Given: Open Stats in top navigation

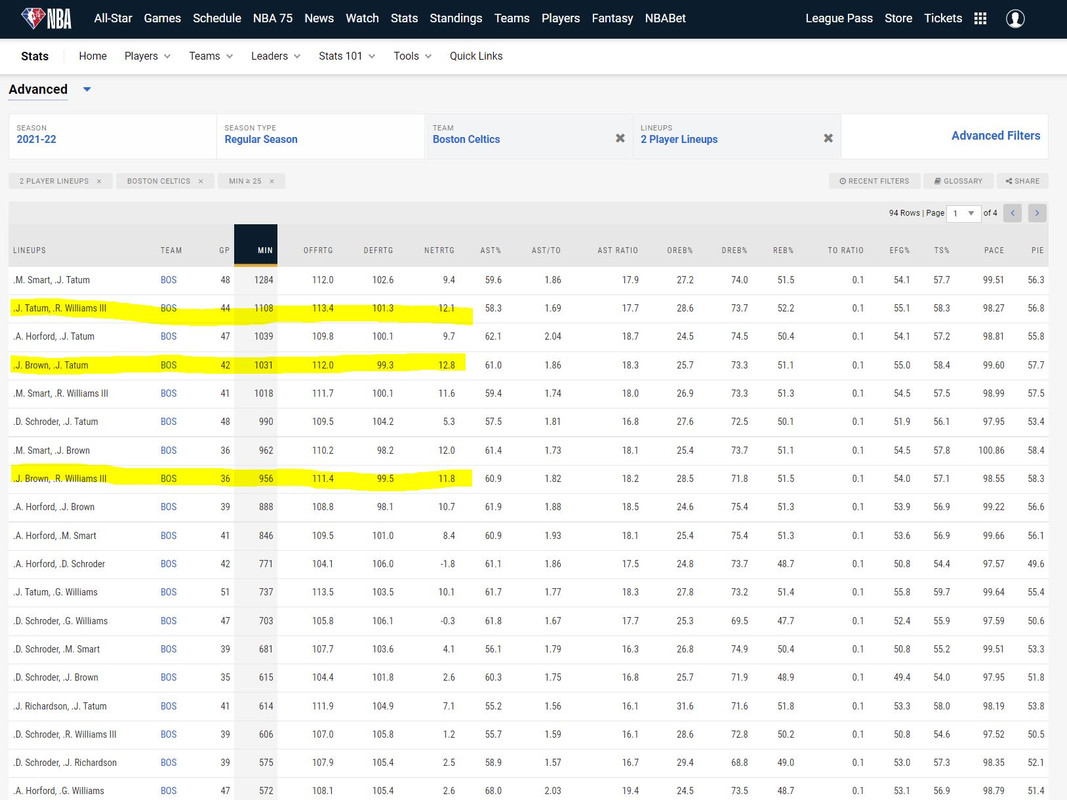Looking at the screenshot, I should coord(404,18).
